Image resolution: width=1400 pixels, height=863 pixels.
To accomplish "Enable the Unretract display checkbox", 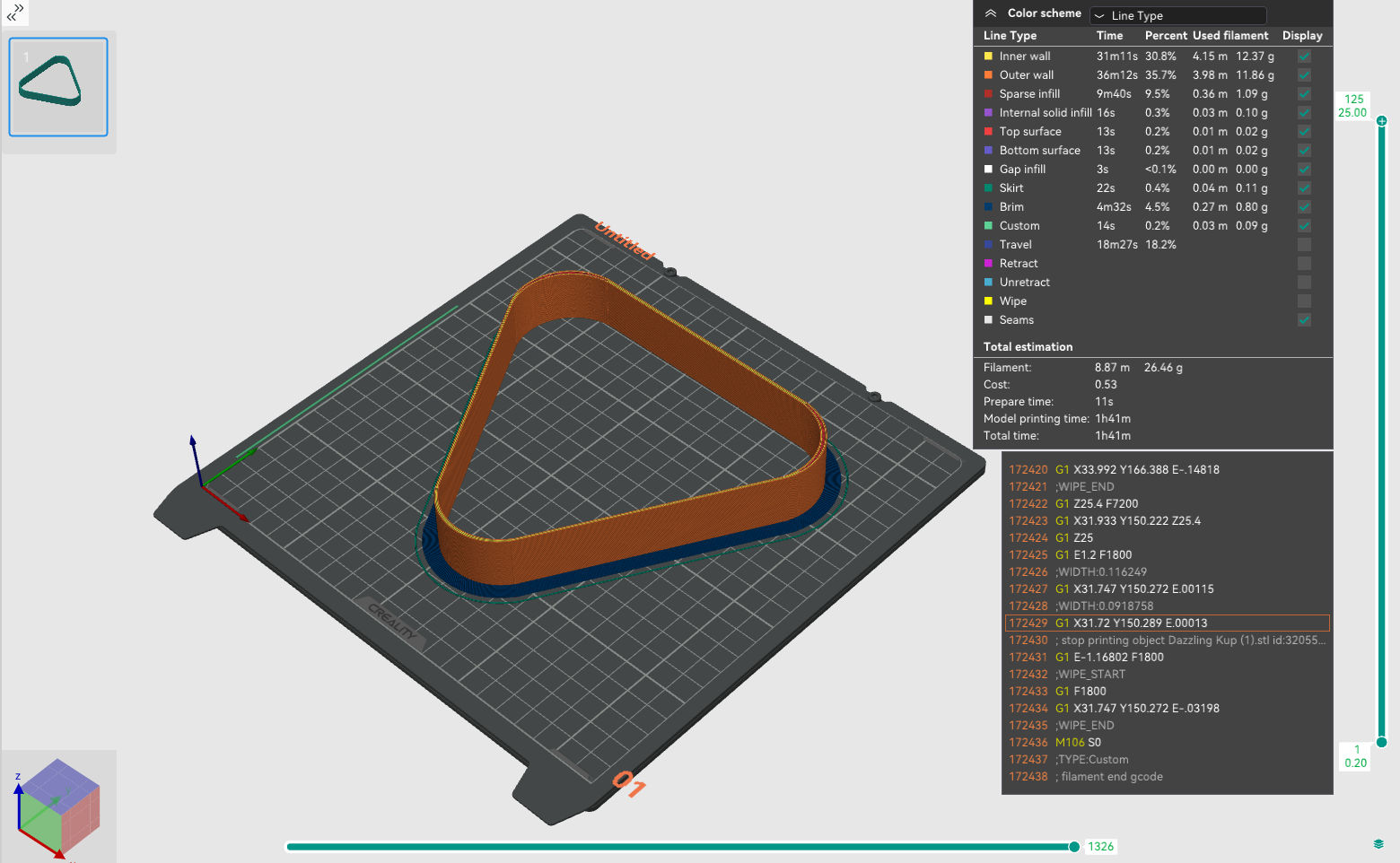I will coord(1304,283).
